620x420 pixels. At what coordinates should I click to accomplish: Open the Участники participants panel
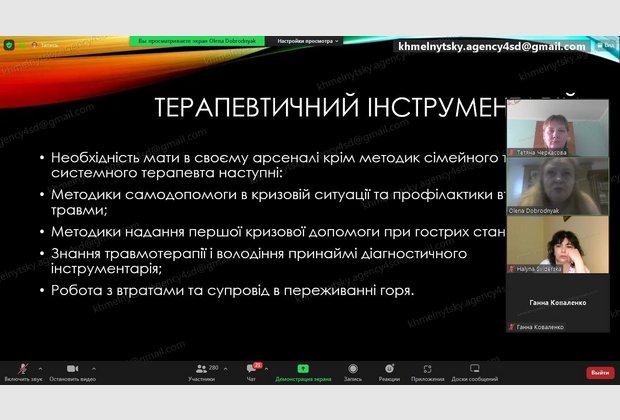tap(202, 373)
